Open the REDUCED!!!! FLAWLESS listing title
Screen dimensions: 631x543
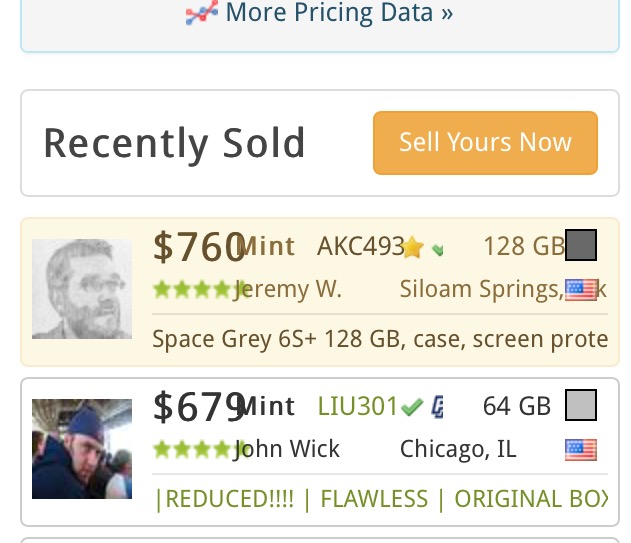(x=381, y=498)
